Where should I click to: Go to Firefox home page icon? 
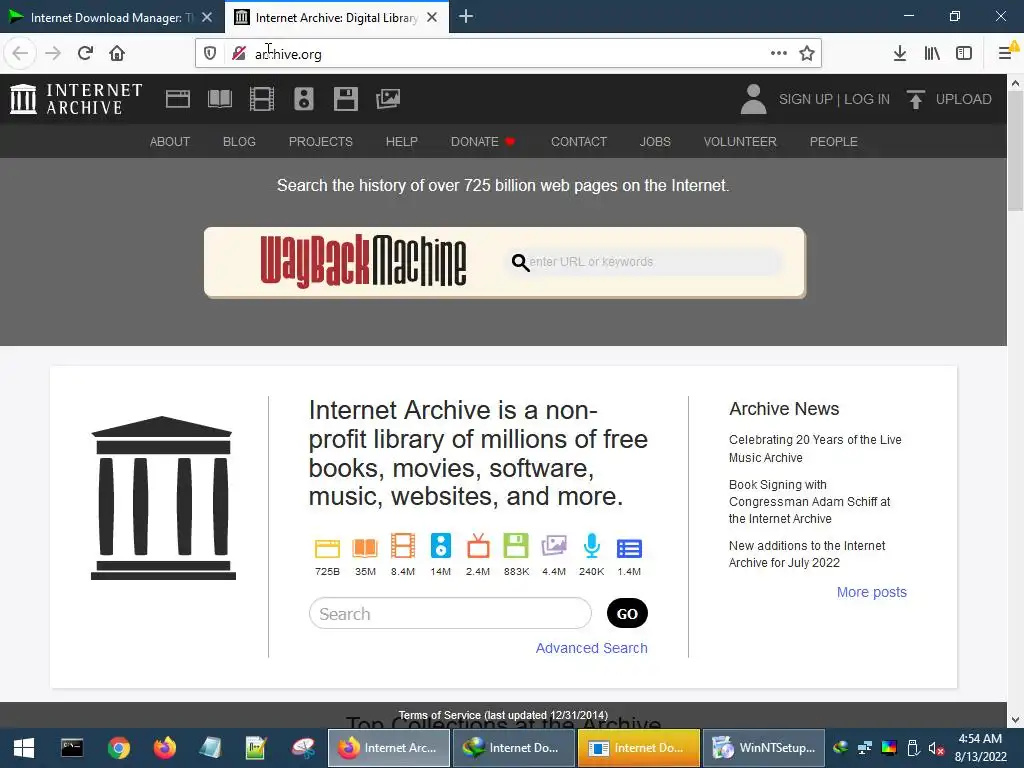pos(117,53)
